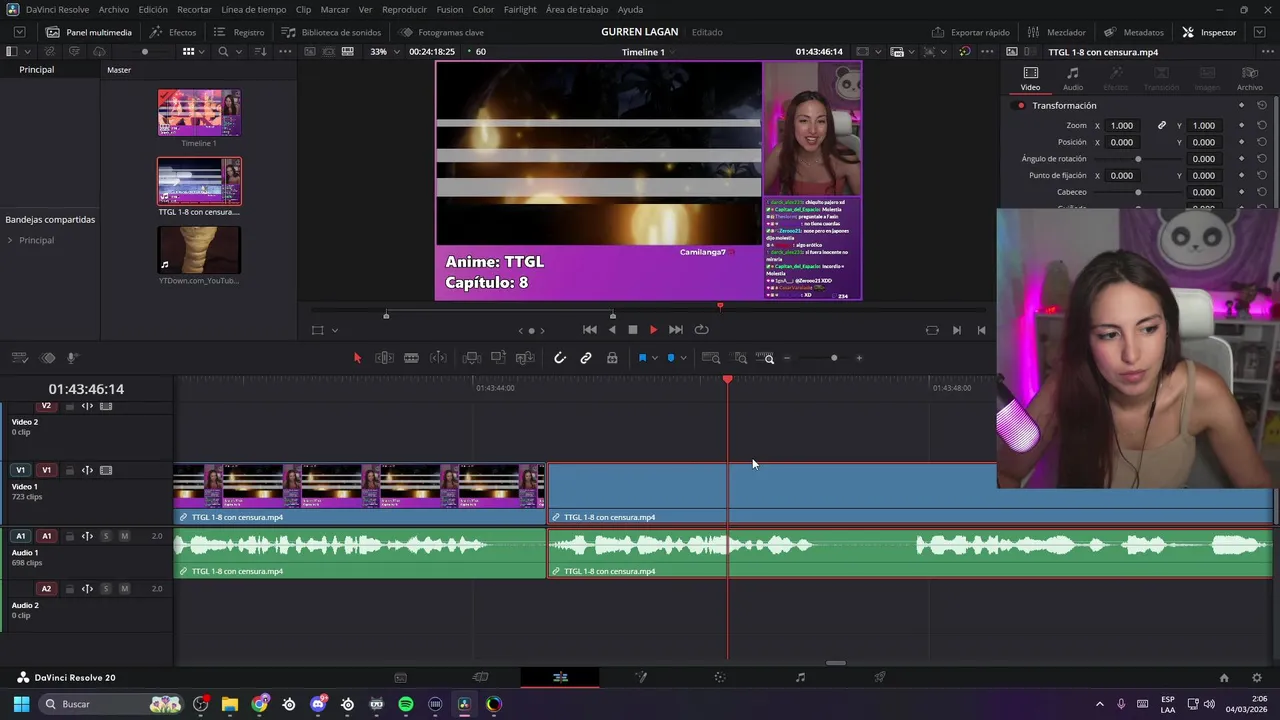Viewport: 1280px width, 720px height.
Task: Click the Replace Clip tool
Action: point(524,358)
